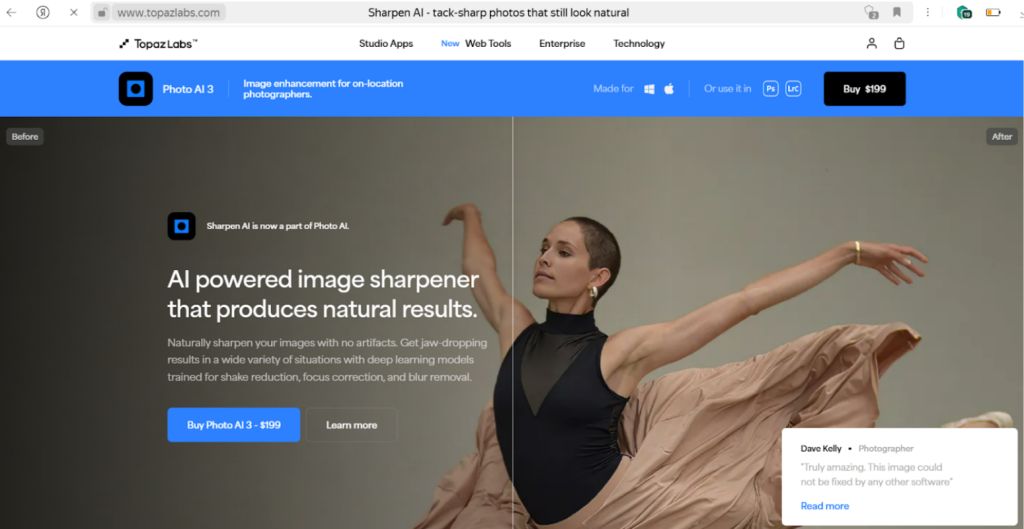This screenshot has width=1024, height=529.
Task: Open the Enterprise menu
Action: click(562, 44)
